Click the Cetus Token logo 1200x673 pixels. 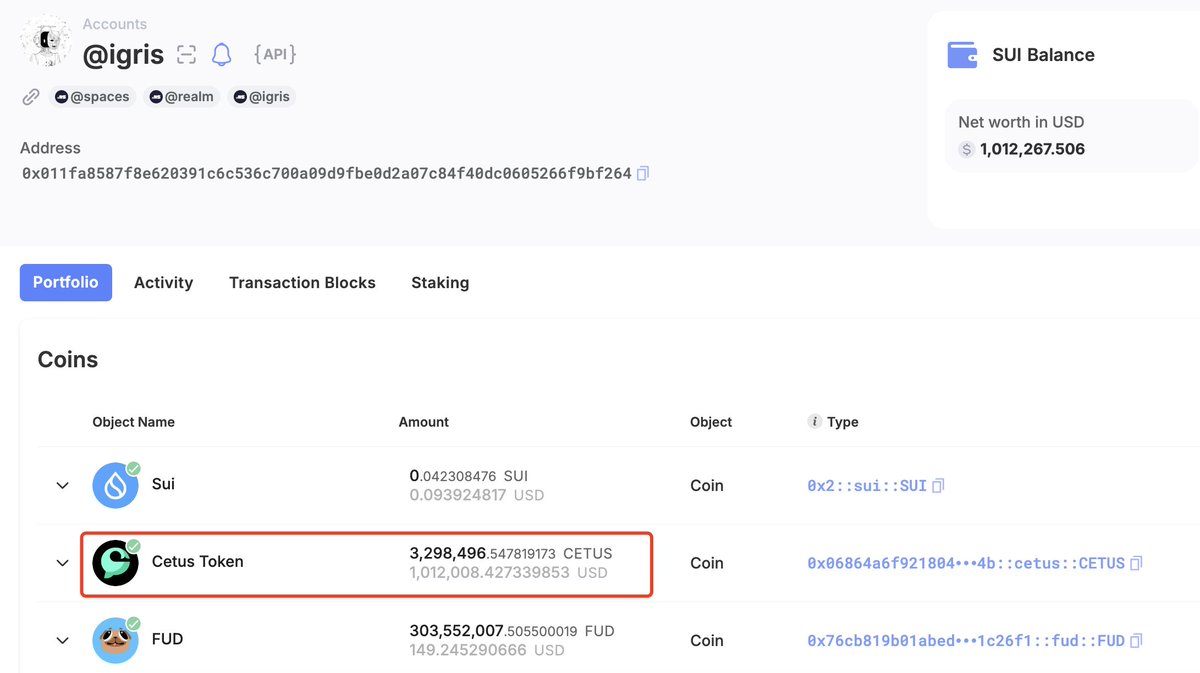(115, 562)
